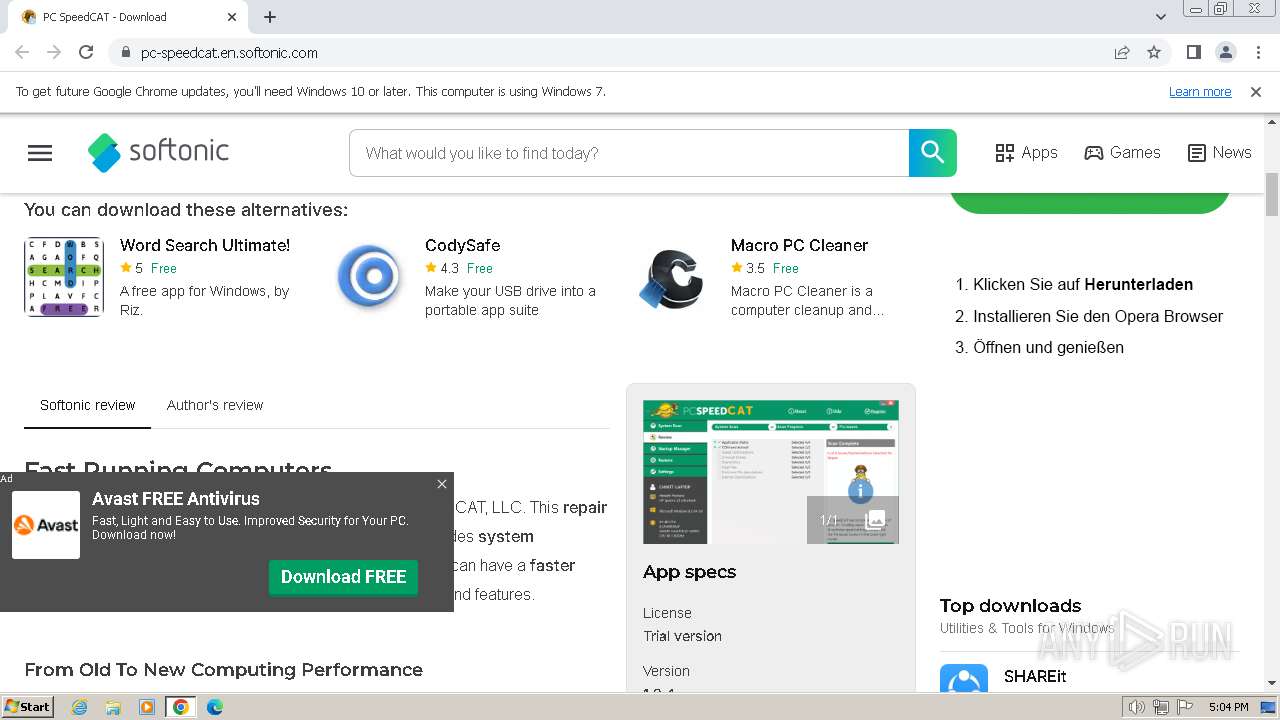Open the Softonic hamburger menu
The height and width of the screenshot is (720, 1280).
(40, 153)
